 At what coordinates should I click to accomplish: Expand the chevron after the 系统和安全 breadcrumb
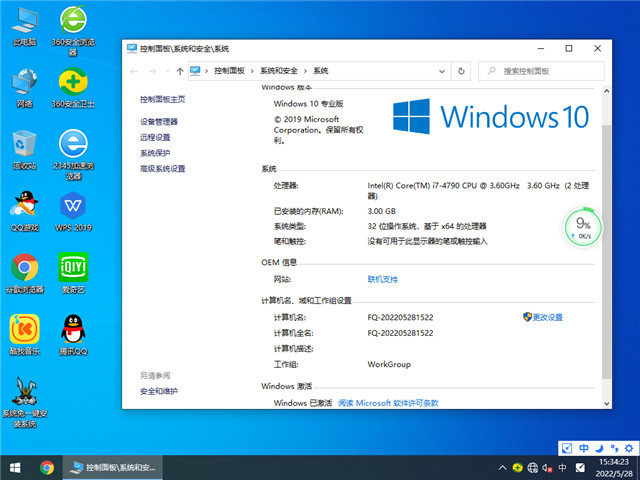coord(305,71)
